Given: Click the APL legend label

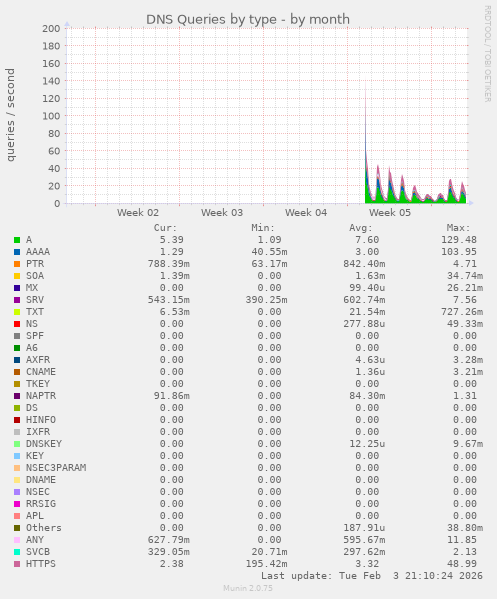Looking at the screenshot, I should point(35,516).
